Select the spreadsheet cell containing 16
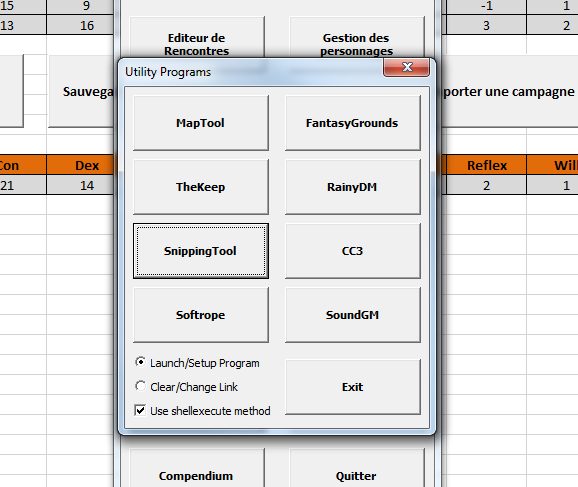This screenshot has height=487, width=578. click(80, 25)
